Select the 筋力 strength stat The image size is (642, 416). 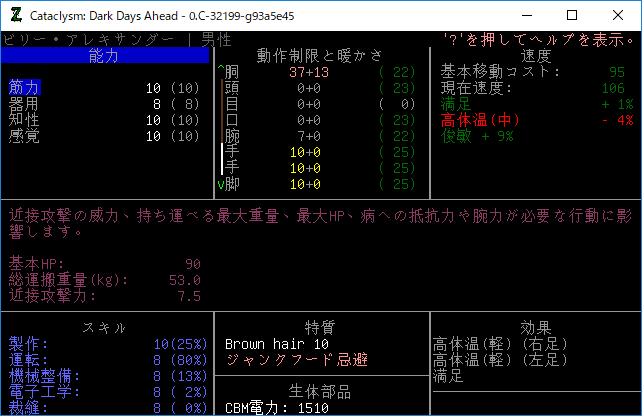click(24, 88)
